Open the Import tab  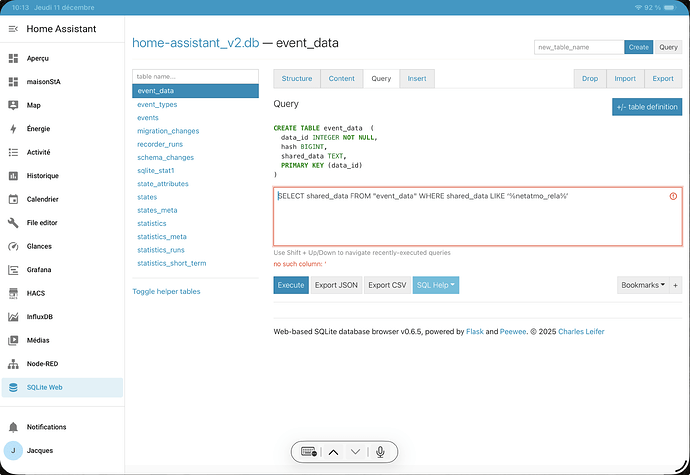(x=625, y=79)
